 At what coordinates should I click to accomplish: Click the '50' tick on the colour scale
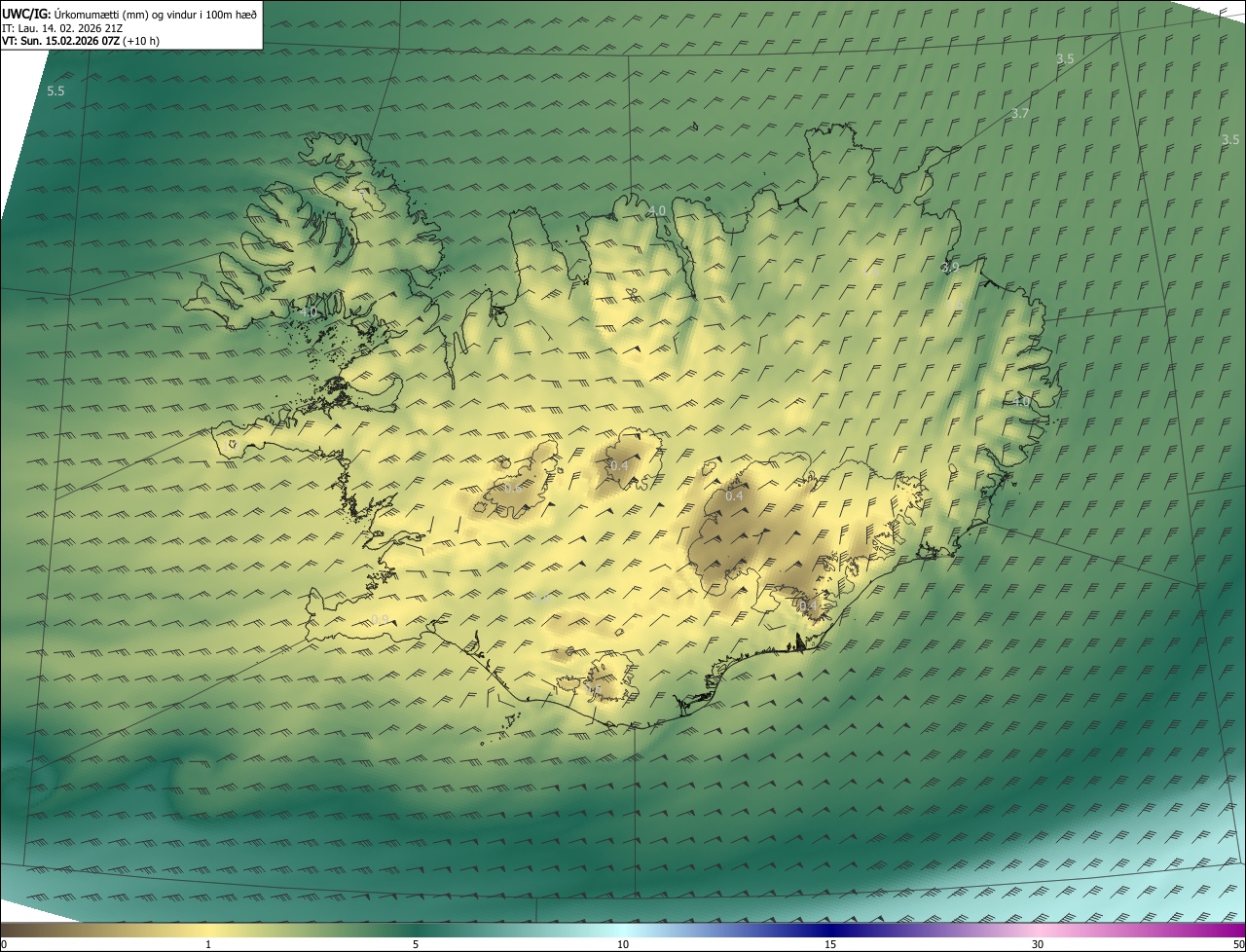click(1238, 944)
